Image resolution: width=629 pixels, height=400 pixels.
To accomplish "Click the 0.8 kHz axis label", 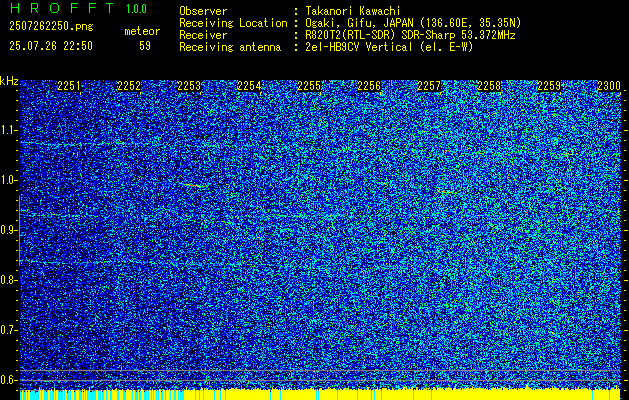I will (8, 280).
